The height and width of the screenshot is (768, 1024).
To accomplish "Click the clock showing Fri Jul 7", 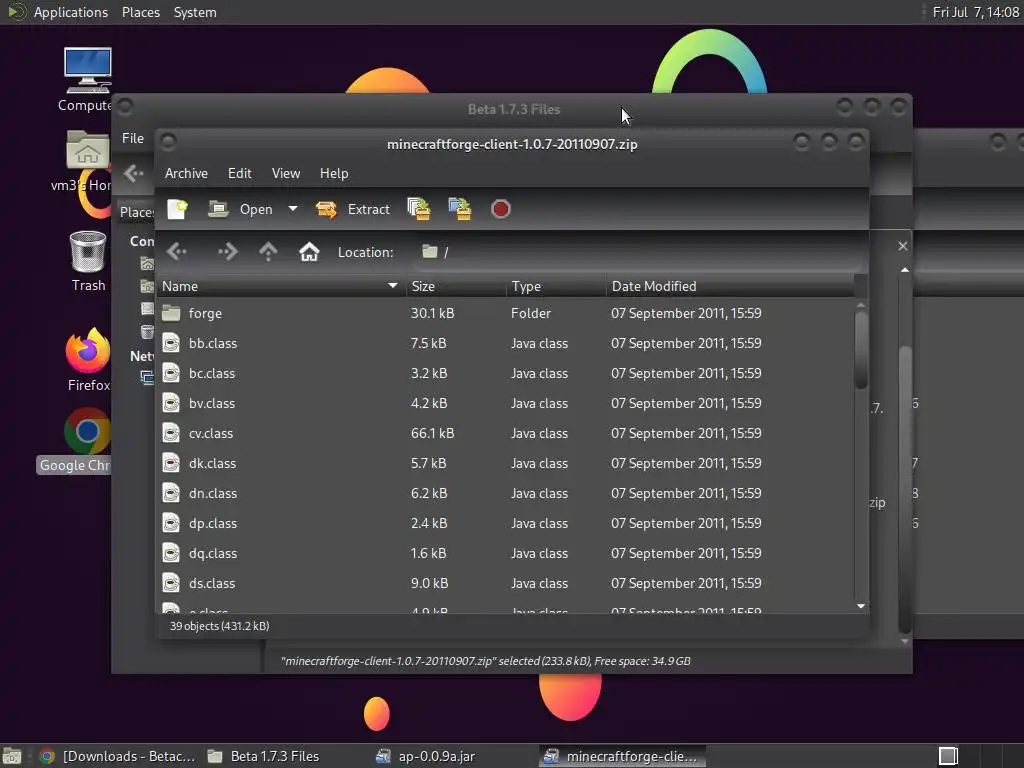I will point(976,12).
